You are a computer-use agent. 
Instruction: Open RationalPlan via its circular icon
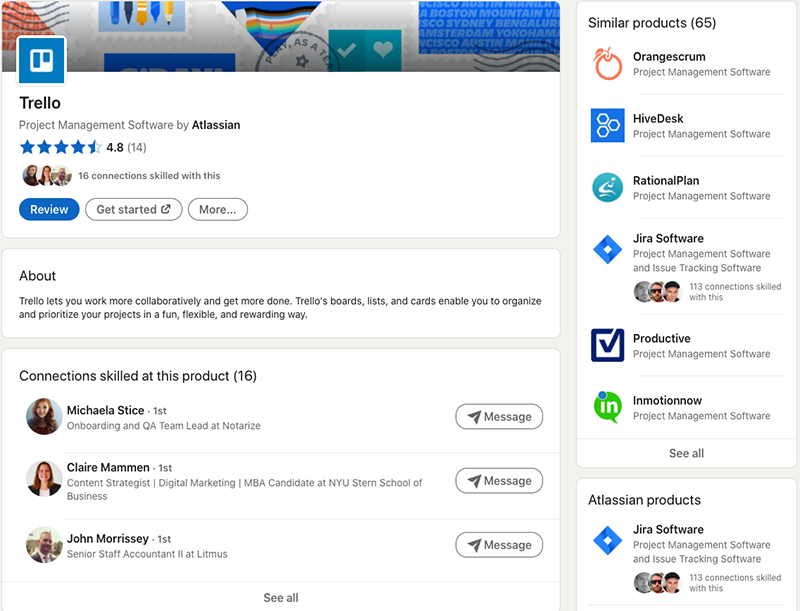[607, 188]
